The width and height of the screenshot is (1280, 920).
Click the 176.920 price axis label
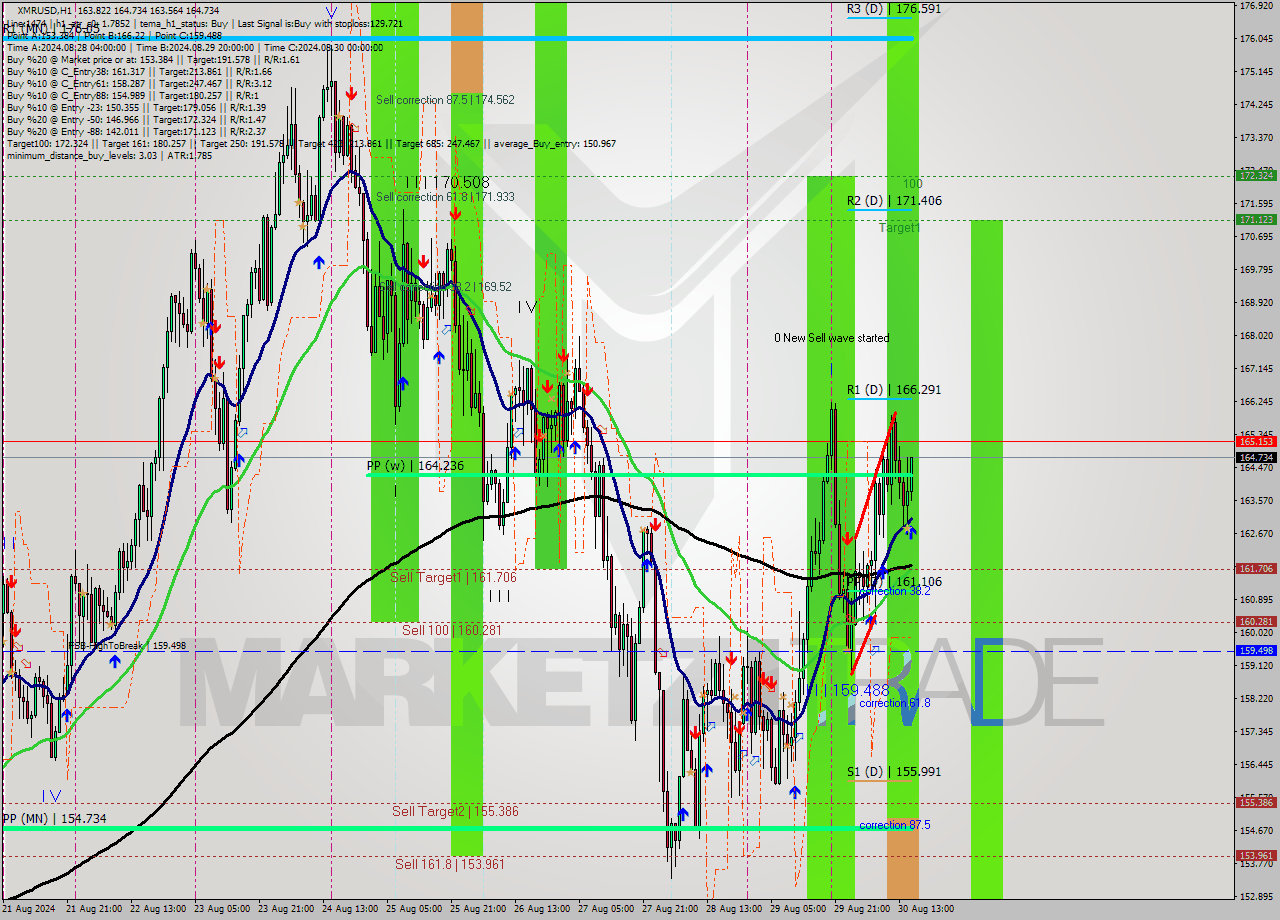[x=1255, y=6]
